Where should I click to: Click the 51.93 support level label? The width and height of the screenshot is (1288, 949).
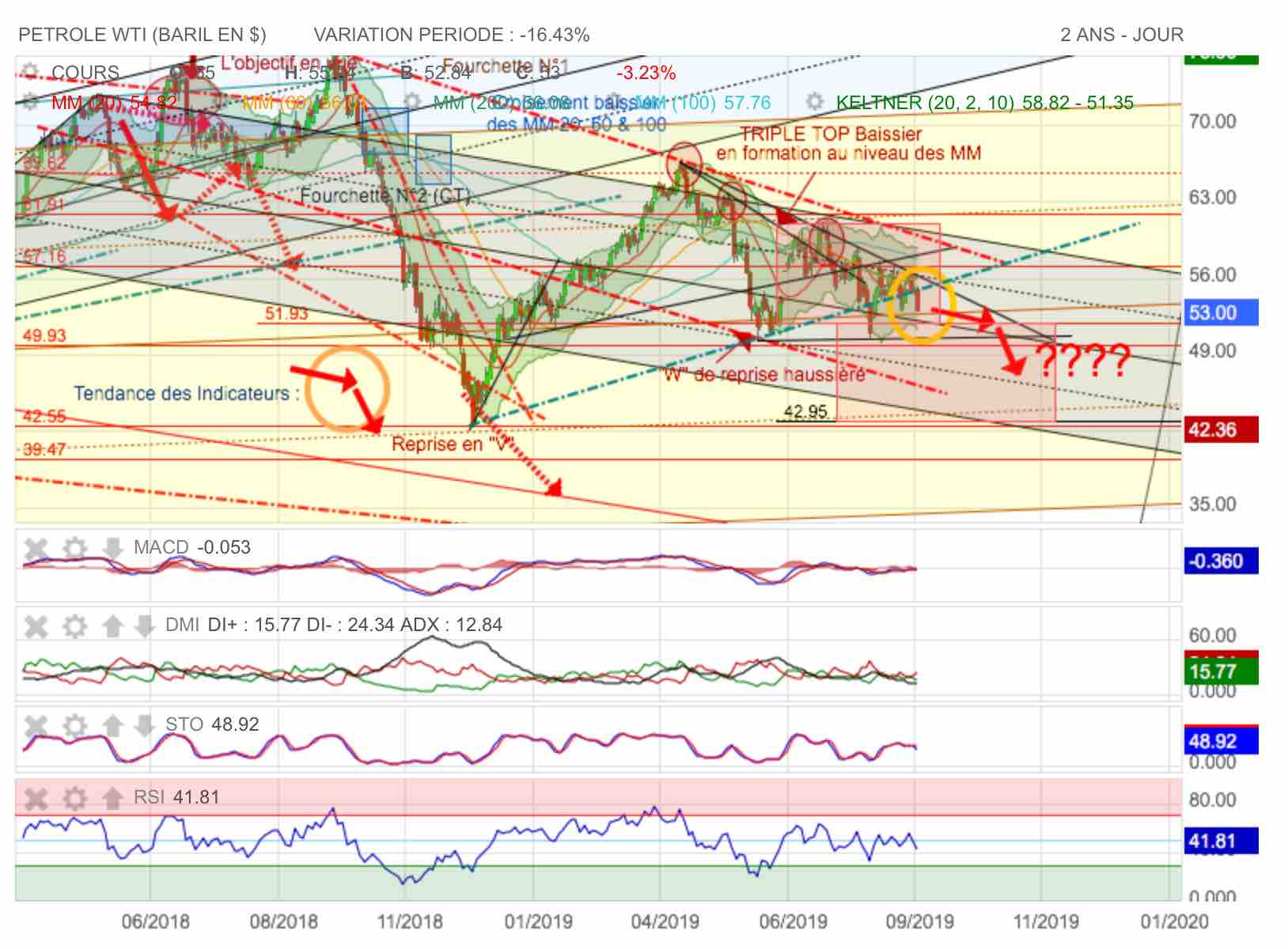[286, 313]
